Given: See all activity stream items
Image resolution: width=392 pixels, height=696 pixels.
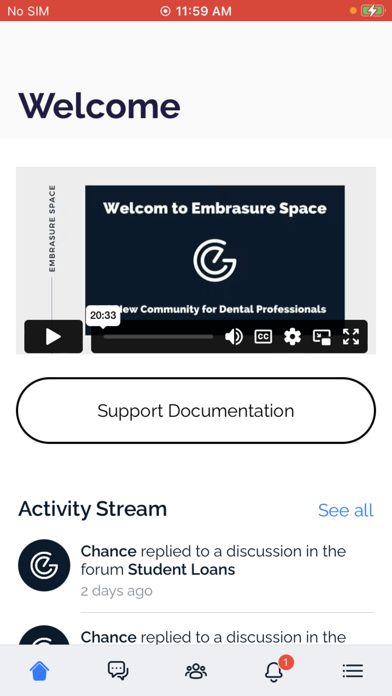Looking at the screenshot, I should 346,510.
